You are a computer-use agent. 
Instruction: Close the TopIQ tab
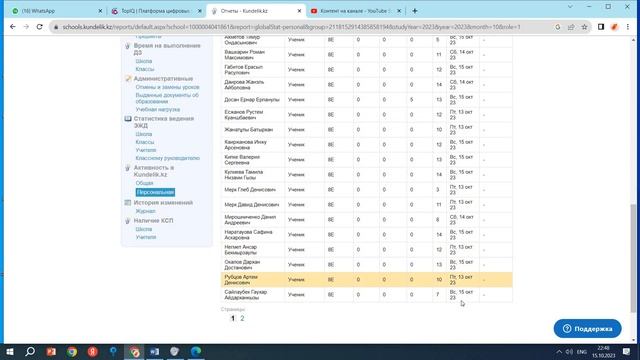pyautogui.click(x=200, y=11)
